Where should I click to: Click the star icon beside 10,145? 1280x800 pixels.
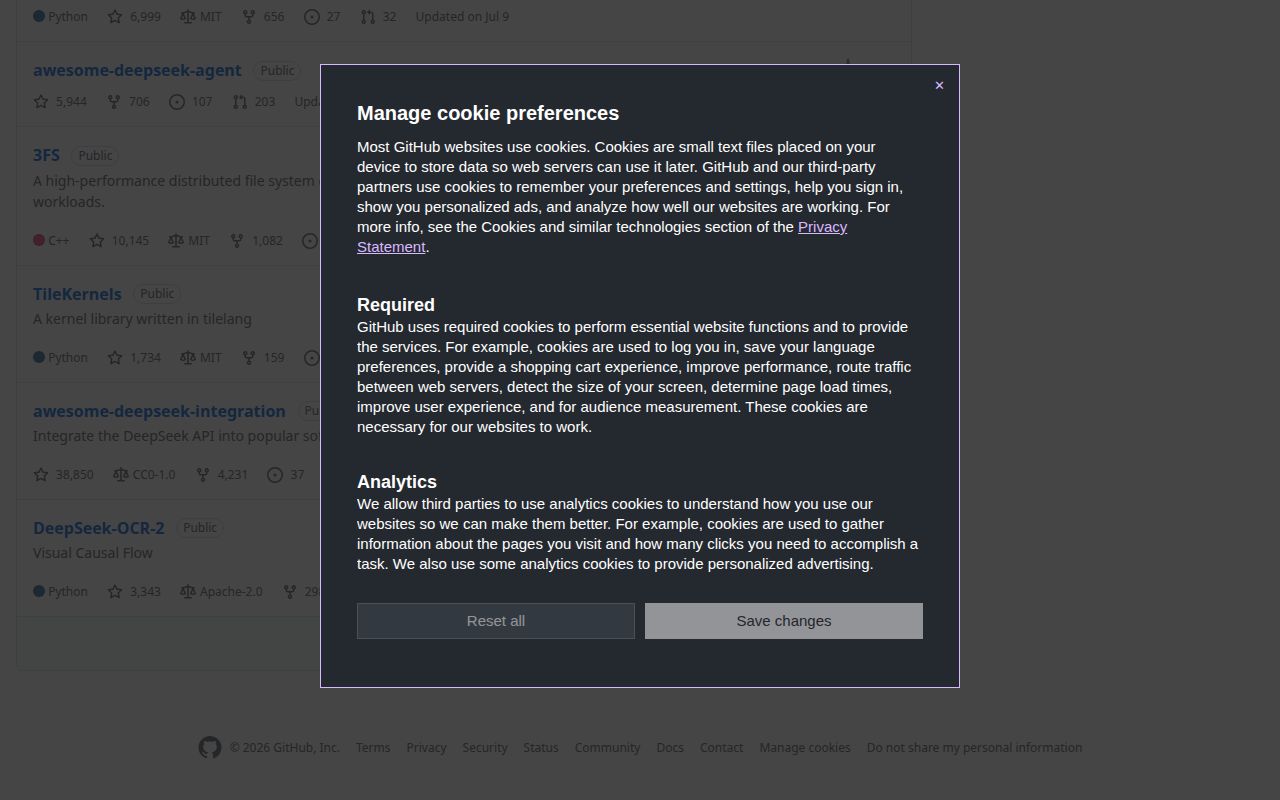(x=97, y=241)
